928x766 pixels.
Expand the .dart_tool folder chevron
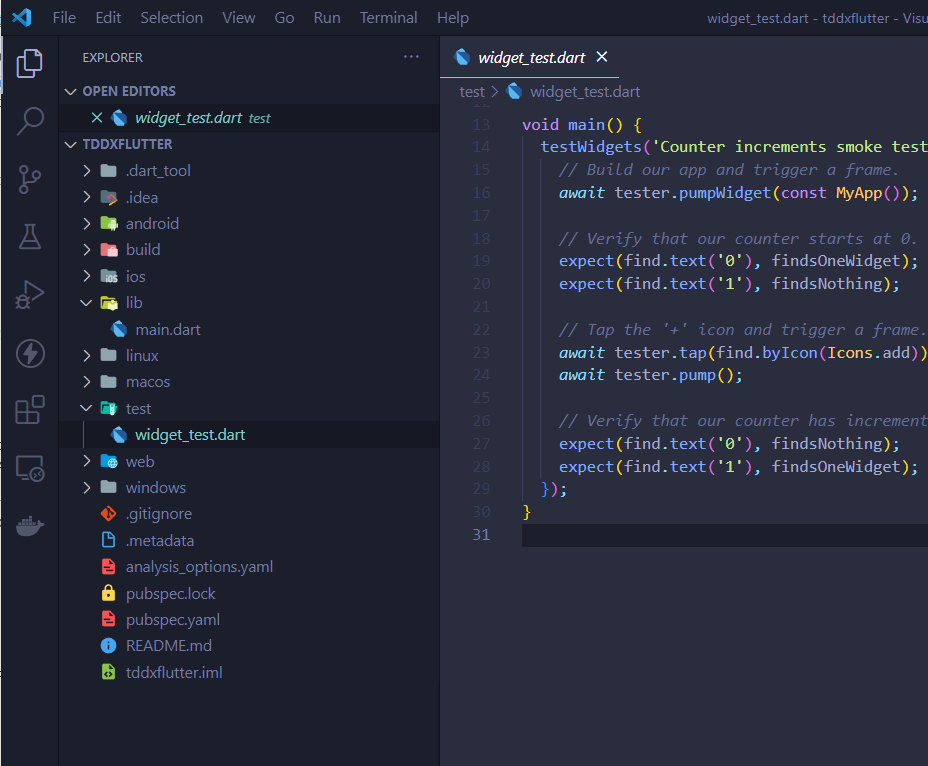click(x=87, y=170)
